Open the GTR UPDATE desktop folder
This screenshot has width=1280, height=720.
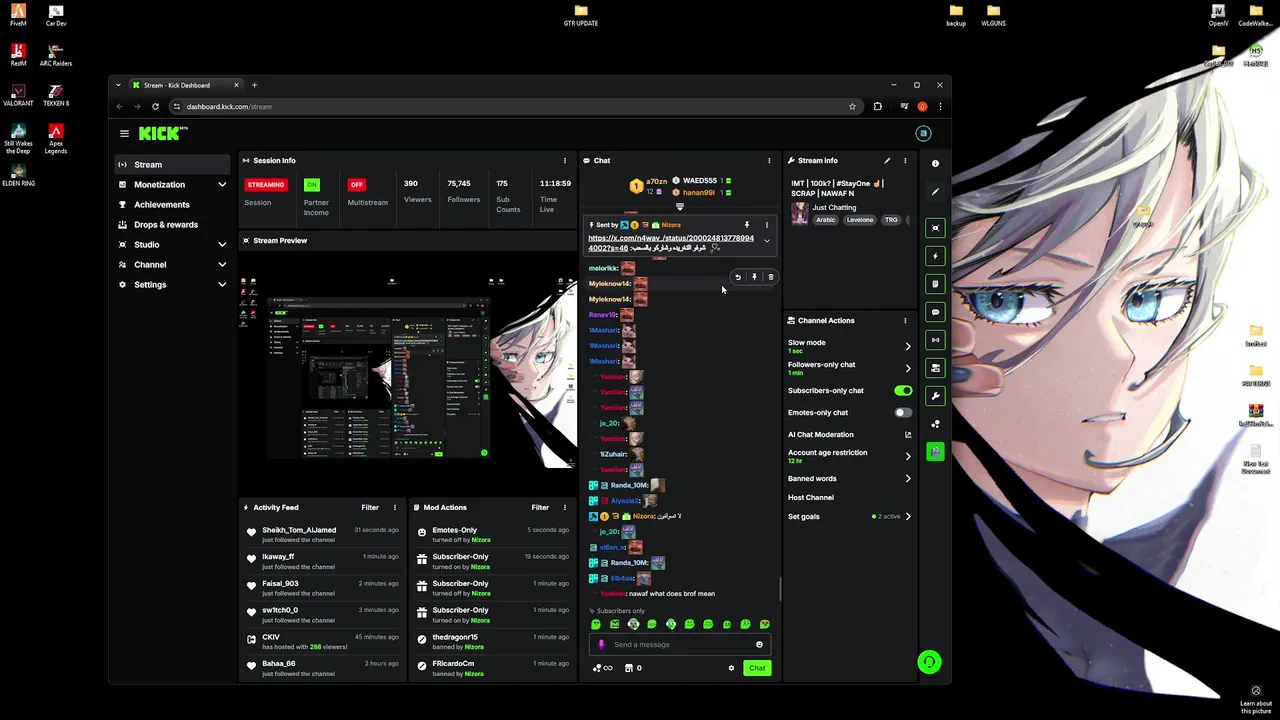581,14
